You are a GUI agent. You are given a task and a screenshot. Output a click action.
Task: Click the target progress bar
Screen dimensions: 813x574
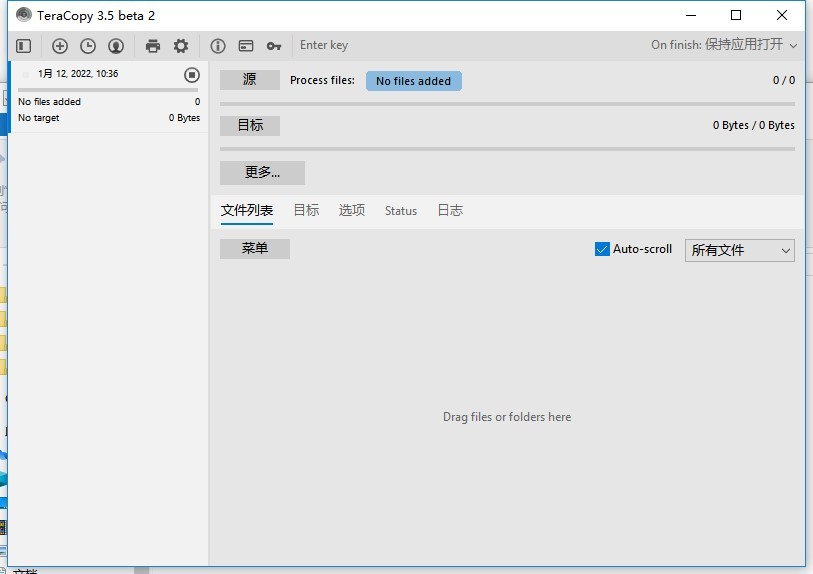507,149
